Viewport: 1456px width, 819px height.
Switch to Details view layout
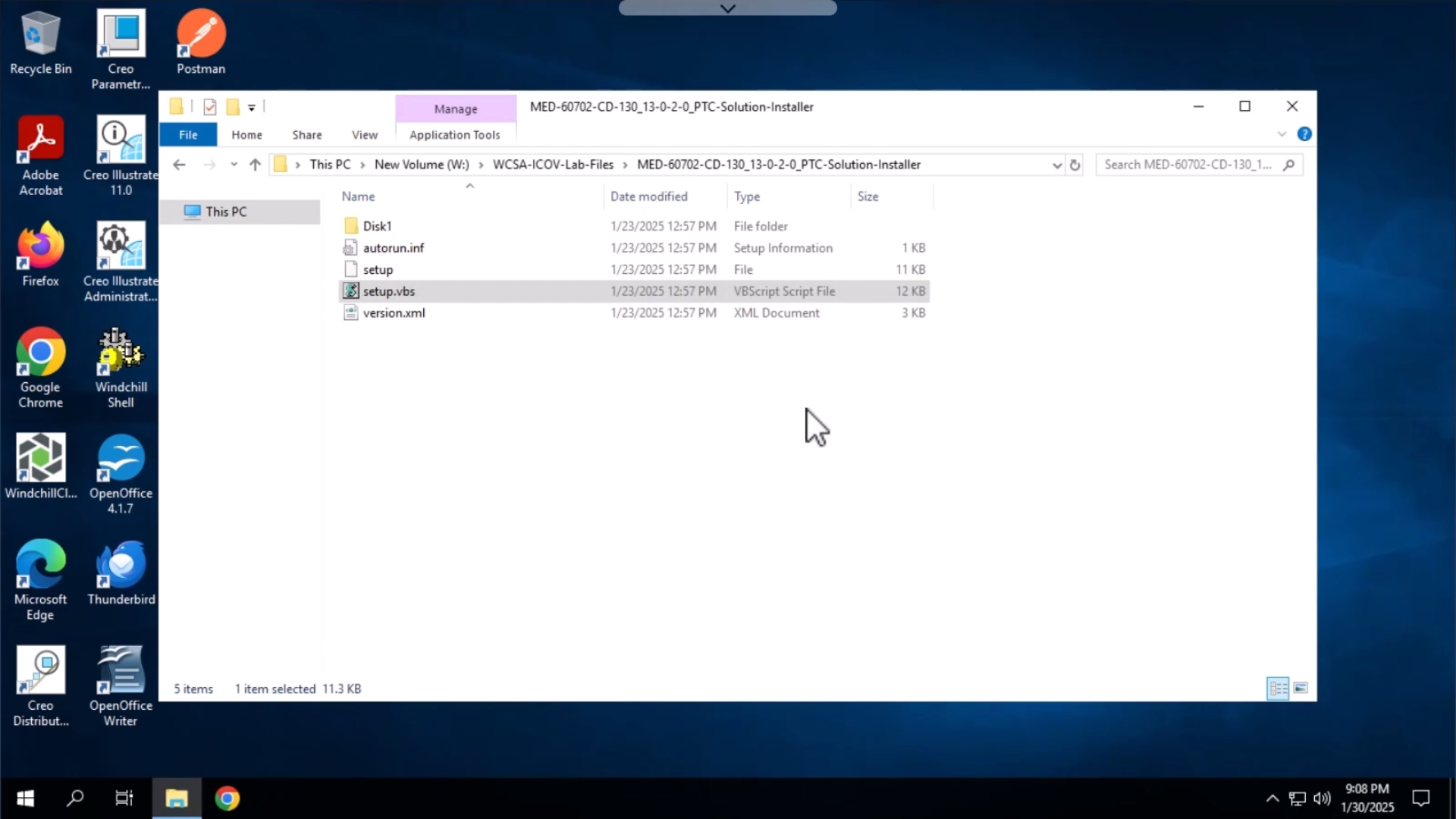[1278, 689]
